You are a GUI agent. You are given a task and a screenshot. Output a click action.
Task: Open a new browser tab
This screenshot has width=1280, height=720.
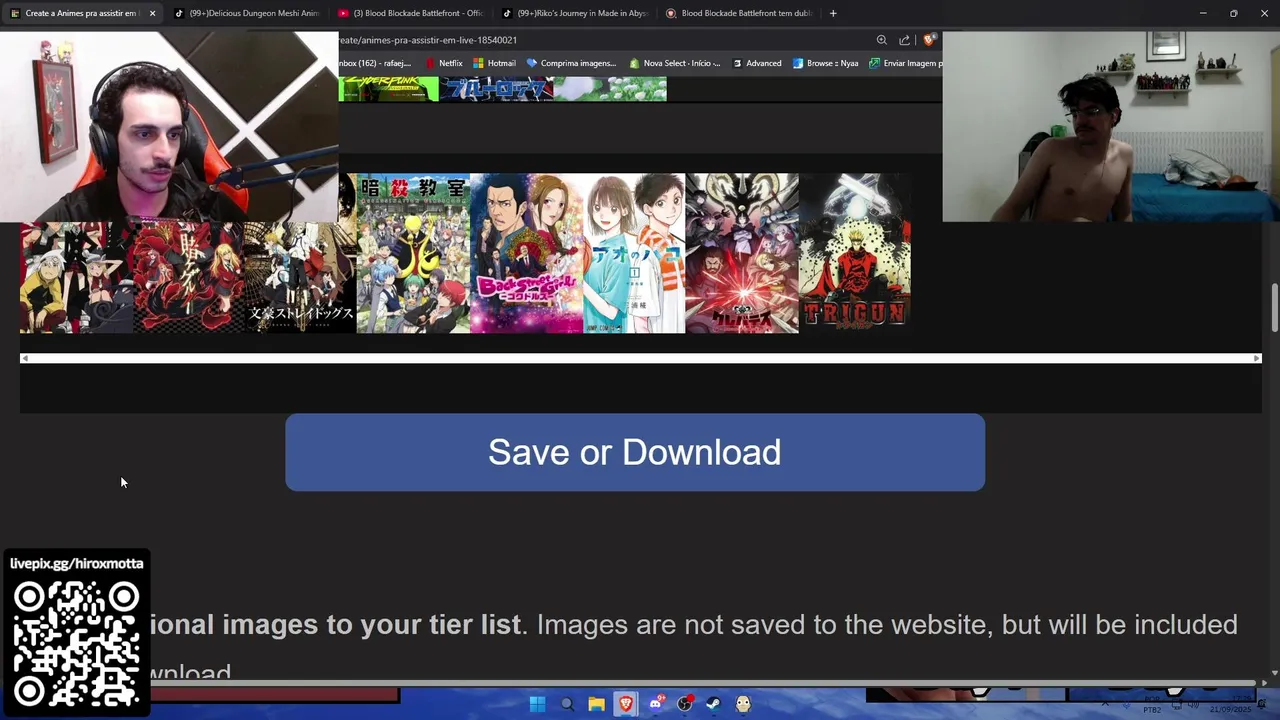click(x=832, y=13)
